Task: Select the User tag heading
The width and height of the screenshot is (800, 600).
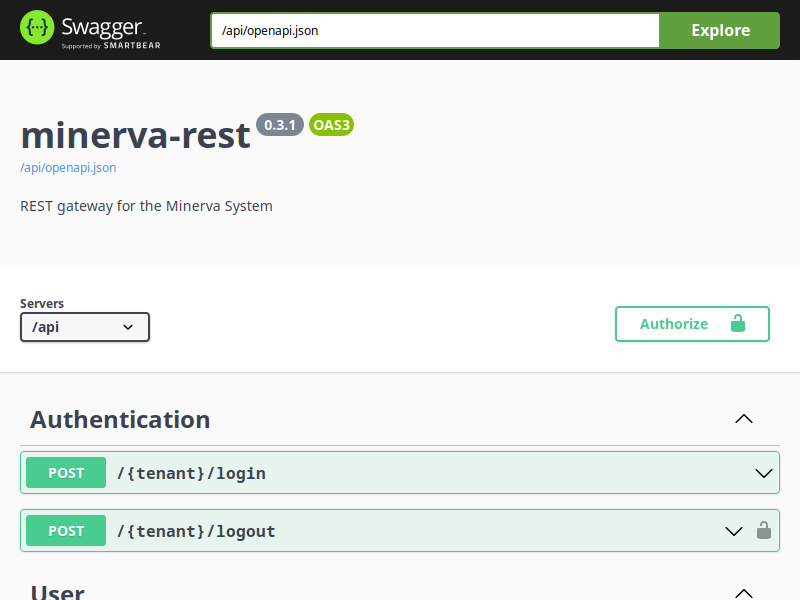Action: click(x=58, y=592)
